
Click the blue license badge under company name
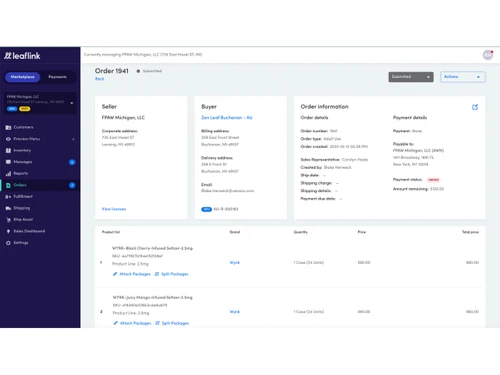(x=12, y=109)
